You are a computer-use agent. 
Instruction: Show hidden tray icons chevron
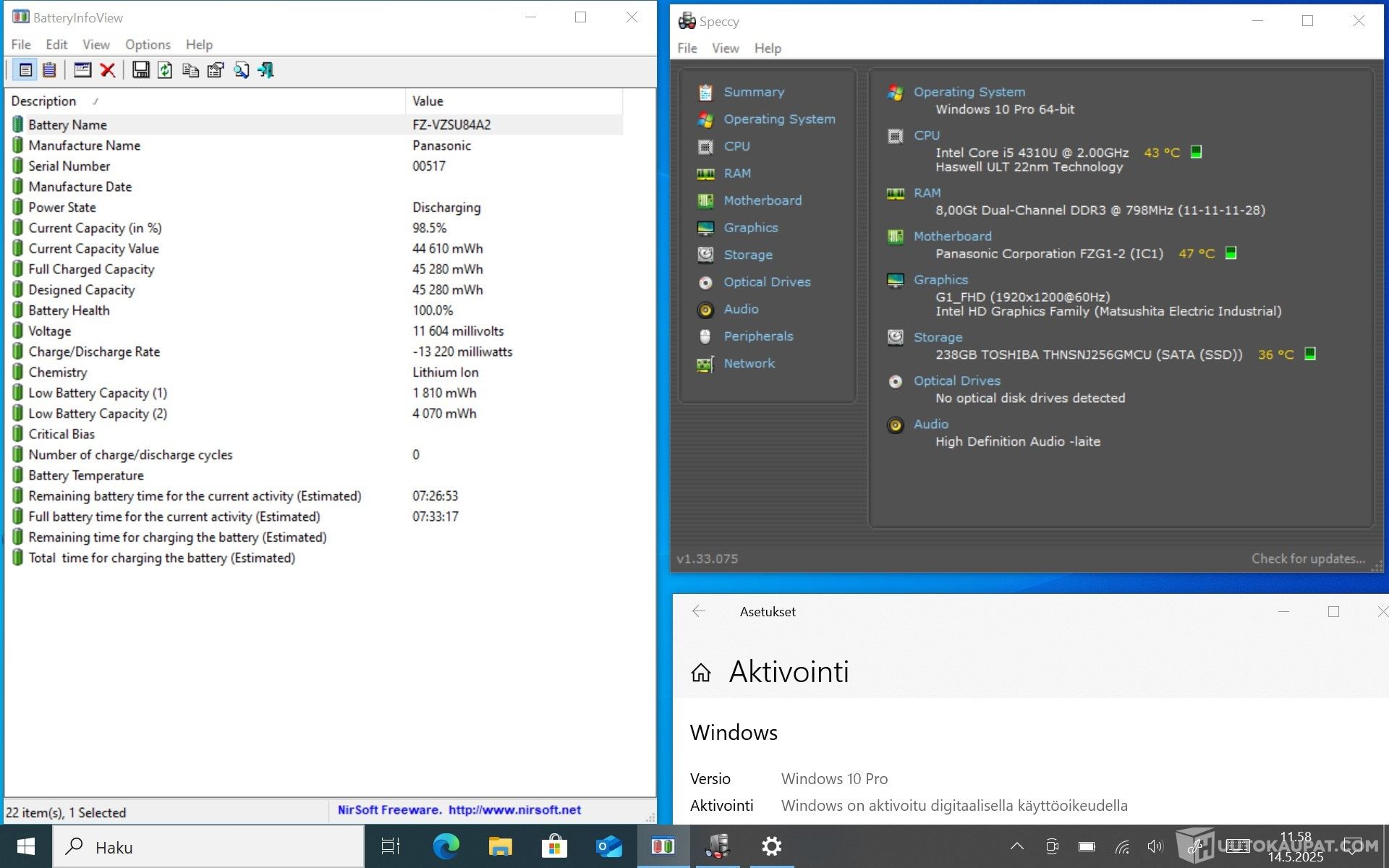[x=1017, y=846]
